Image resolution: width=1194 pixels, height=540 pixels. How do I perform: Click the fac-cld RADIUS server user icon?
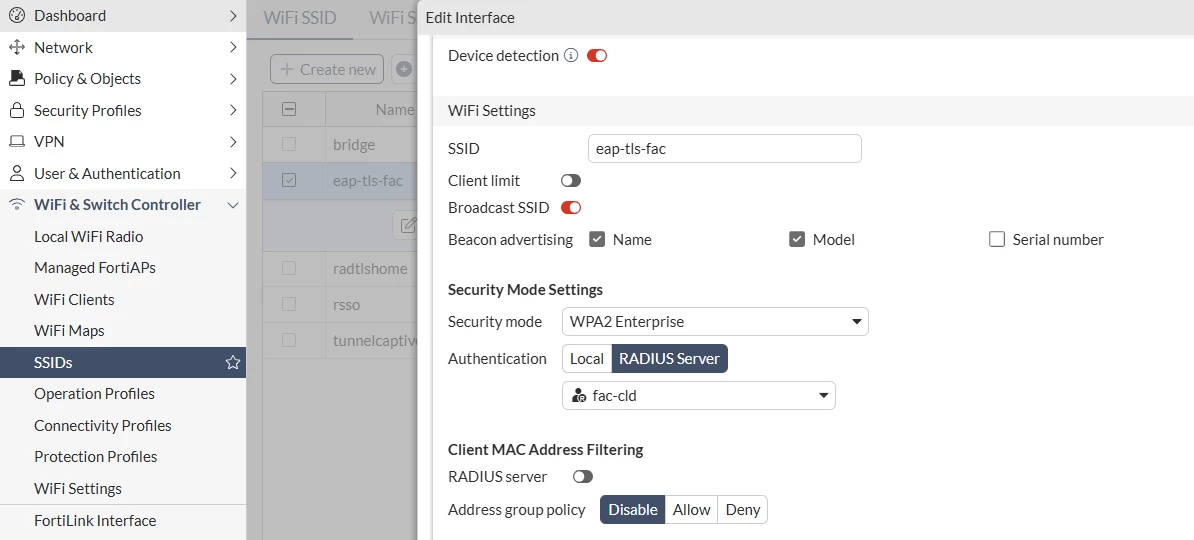(x=578, y=396)
